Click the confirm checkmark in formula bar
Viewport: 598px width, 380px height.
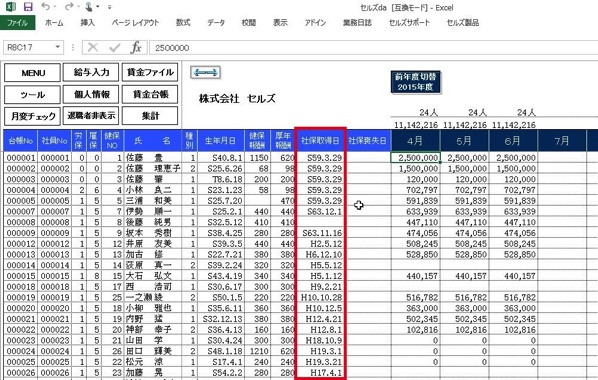(x=114, y=48)
